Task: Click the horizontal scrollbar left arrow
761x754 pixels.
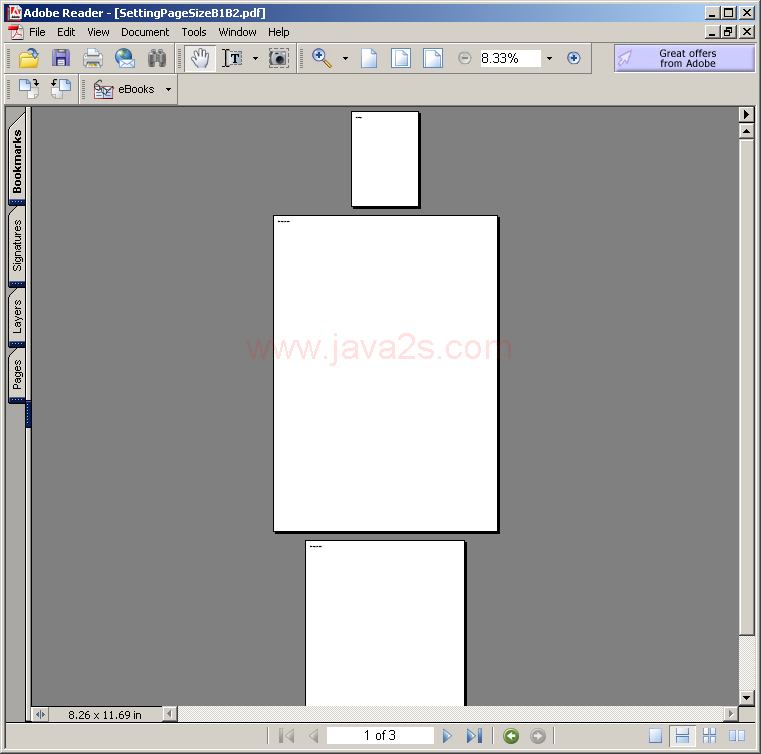Action: pyautogui.click(x=169, y=714)
